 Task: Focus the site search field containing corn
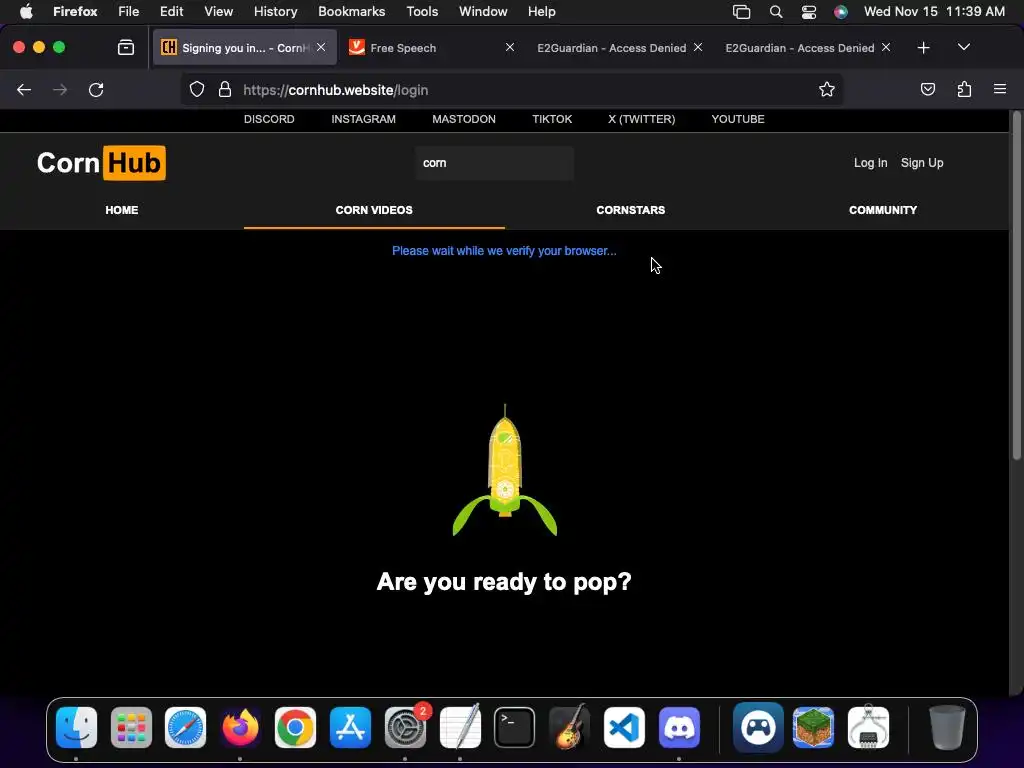[x=494, y=163]
